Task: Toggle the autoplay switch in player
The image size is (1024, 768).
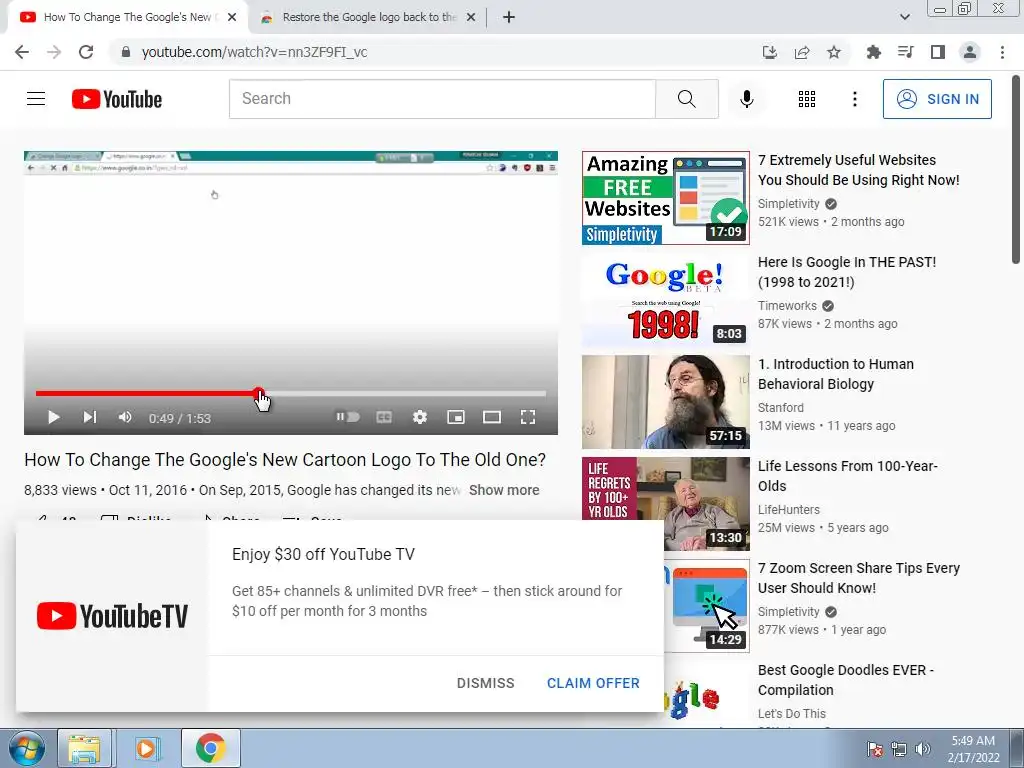Action: coord(348,417)
